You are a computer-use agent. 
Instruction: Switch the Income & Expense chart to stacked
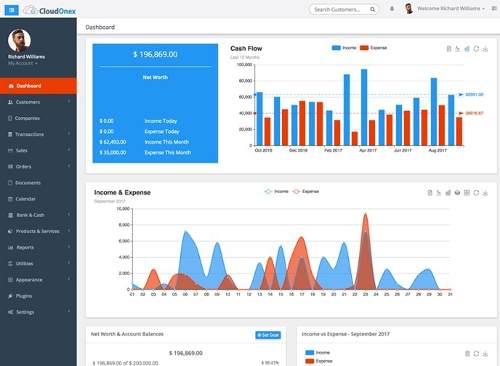pos(458,193)
